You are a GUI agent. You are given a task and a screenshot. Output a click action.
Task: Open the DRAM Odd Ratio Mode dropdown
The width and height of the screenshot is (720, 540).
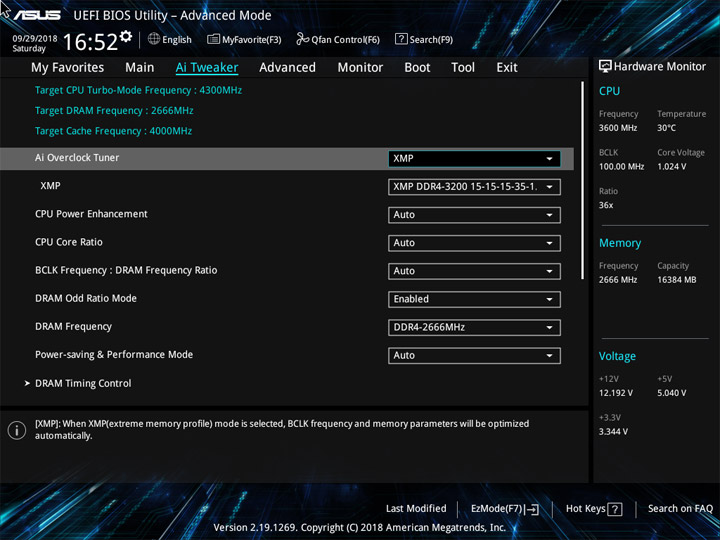[x=474, y=299]
